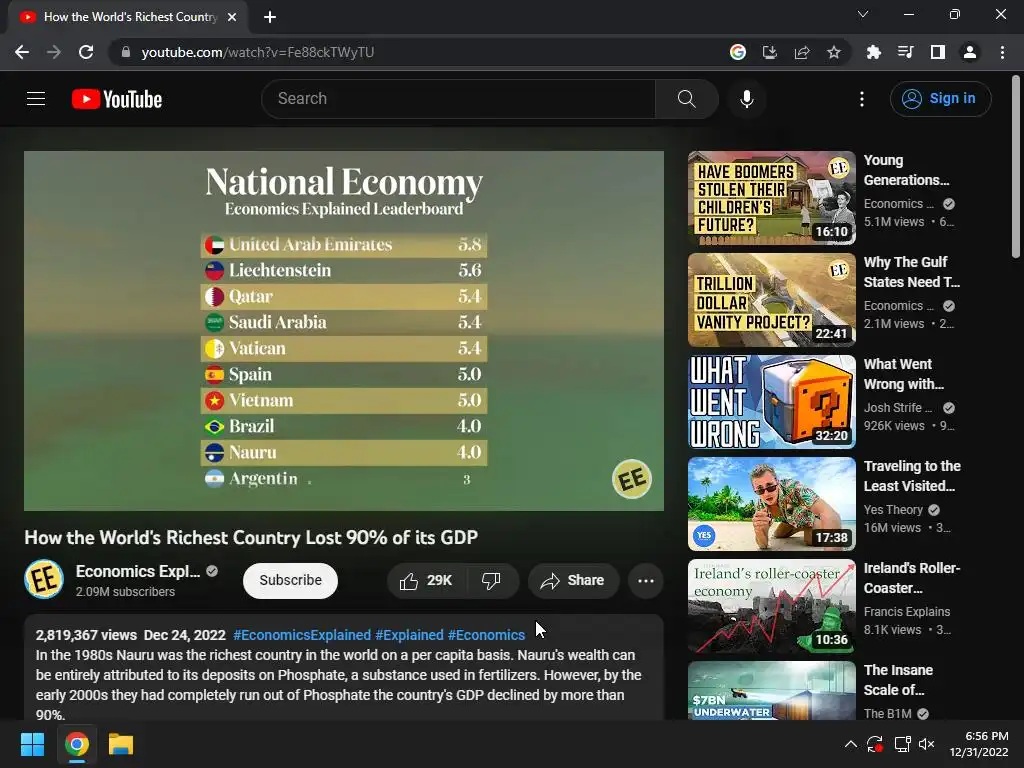
Task: Click the video title text
Action: coord(251,537)
